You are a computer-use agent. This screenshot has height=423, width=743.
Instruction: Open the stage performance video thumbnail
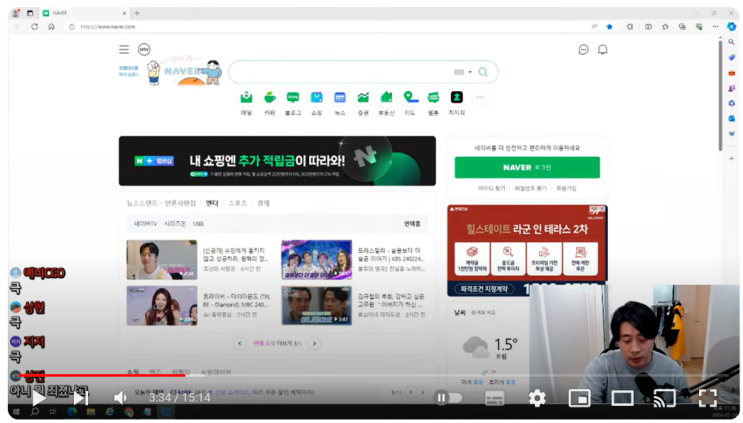click(317, 260)
